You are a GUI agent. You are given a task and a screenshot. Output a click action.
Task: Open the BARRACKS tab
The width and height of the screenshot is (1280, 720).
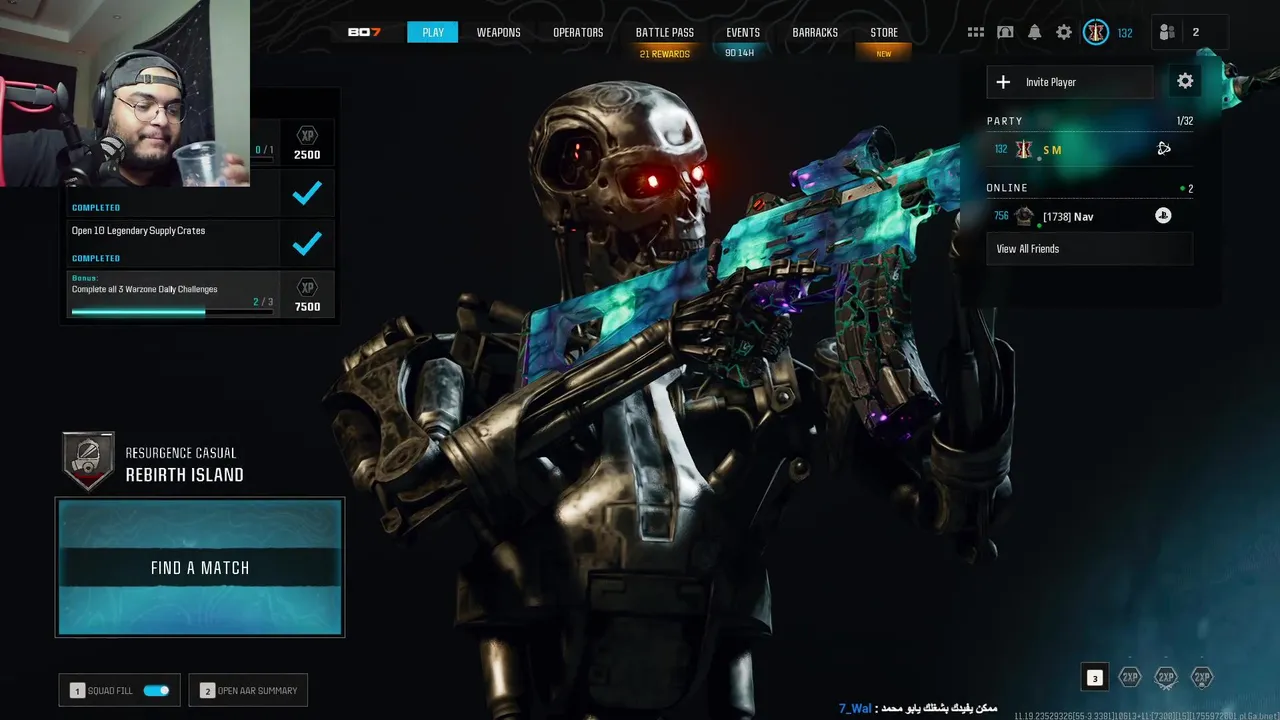815,32
